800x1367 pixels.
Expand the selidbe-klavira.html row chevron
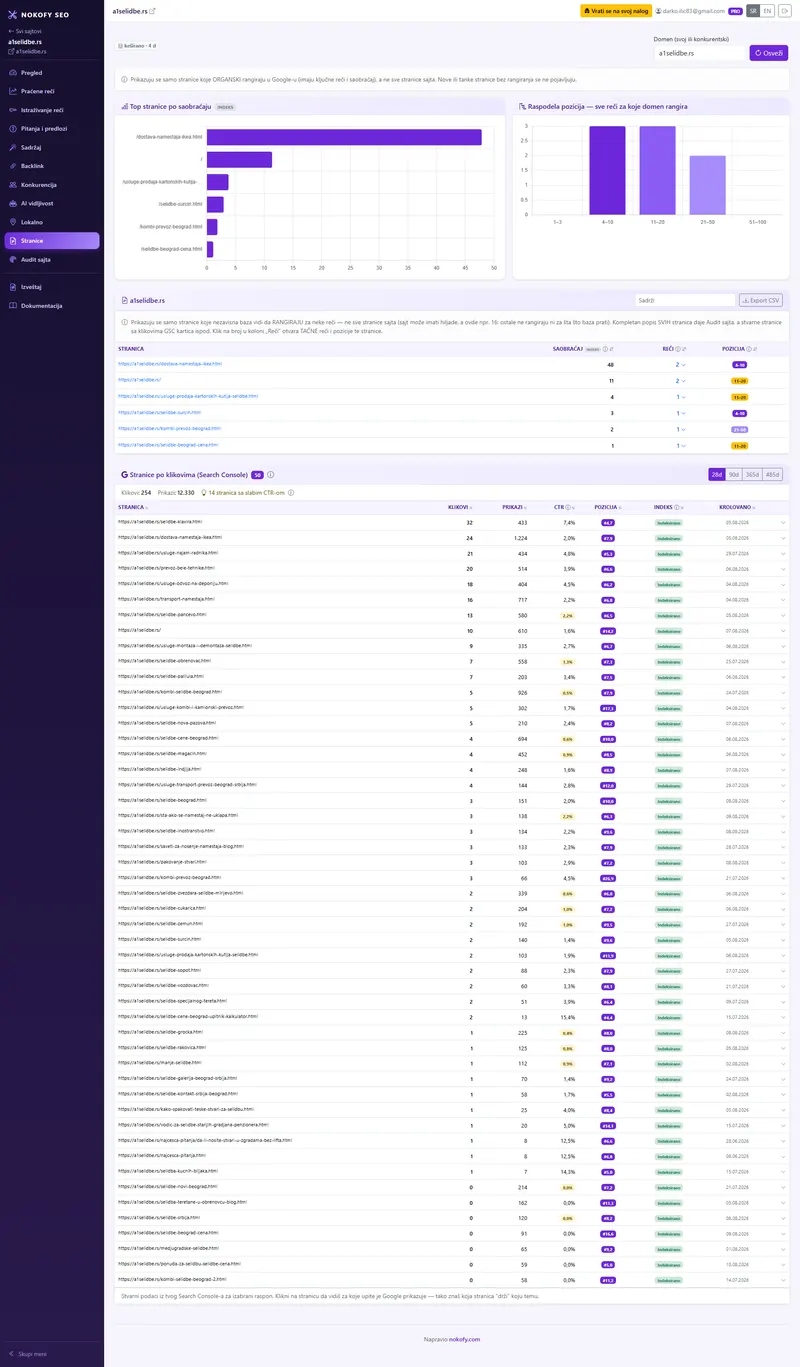click(784, 522)
